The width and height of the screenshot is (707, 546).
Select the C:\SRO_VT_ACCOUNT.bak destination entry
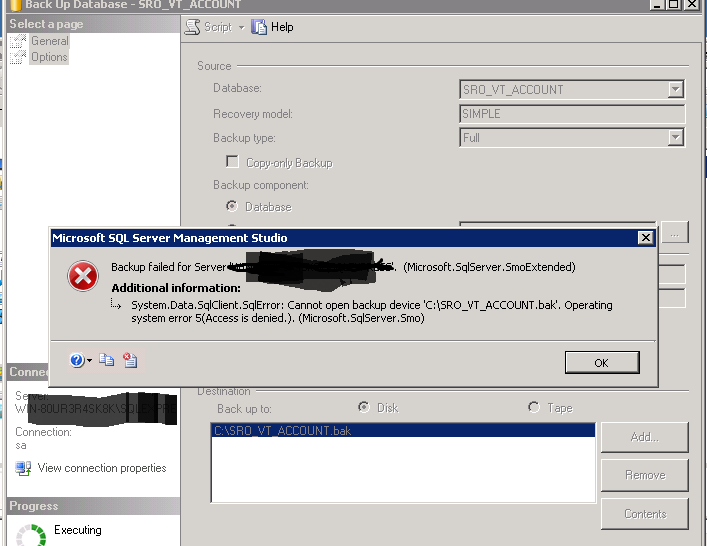point(403,431)
